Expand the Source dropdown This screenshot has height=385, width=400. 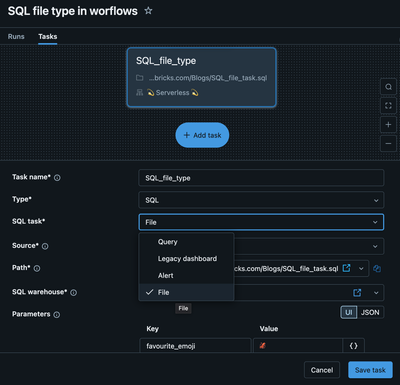tap(375, 246)
